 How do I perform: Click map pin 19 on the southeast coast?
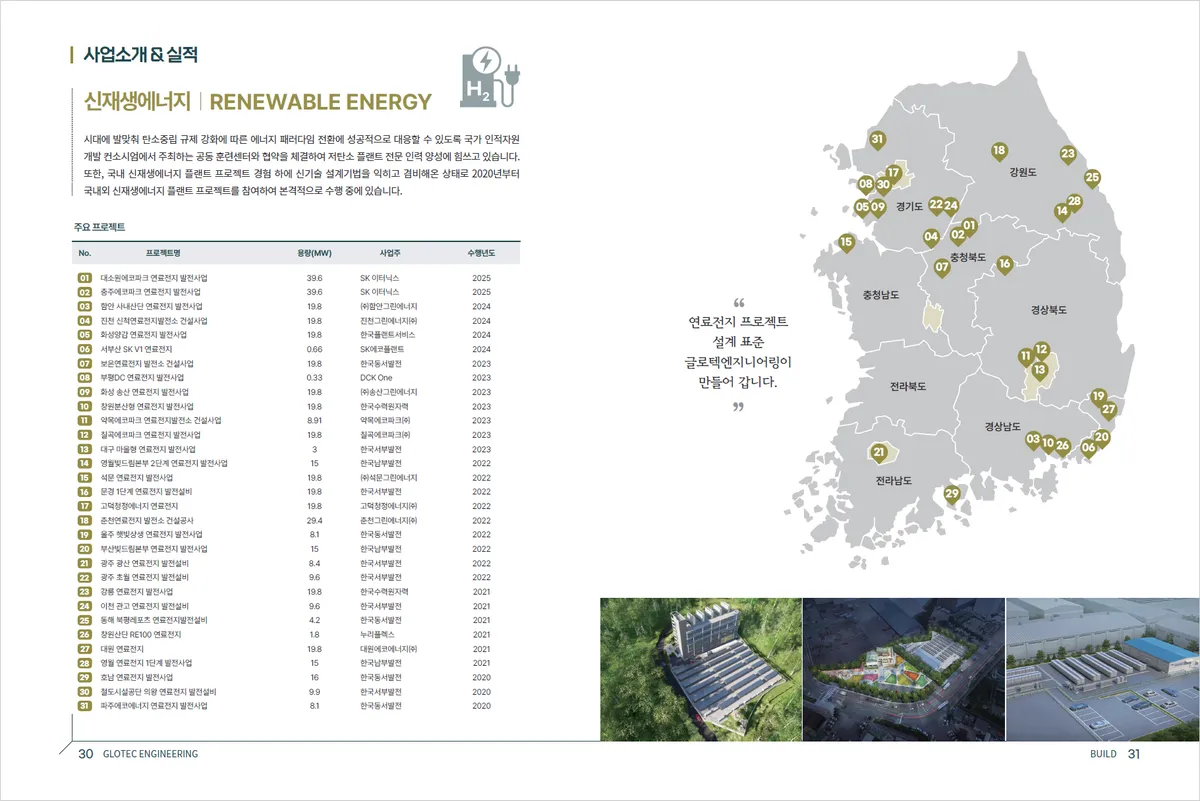1099,398
